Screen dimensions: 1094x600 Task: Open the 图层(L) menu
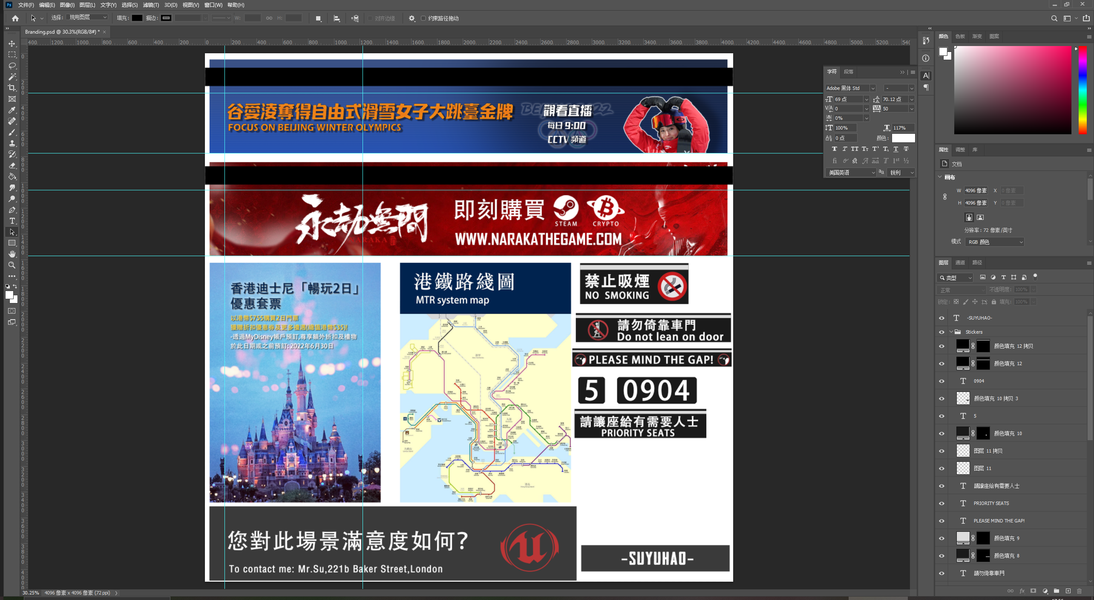pos(87,5)
